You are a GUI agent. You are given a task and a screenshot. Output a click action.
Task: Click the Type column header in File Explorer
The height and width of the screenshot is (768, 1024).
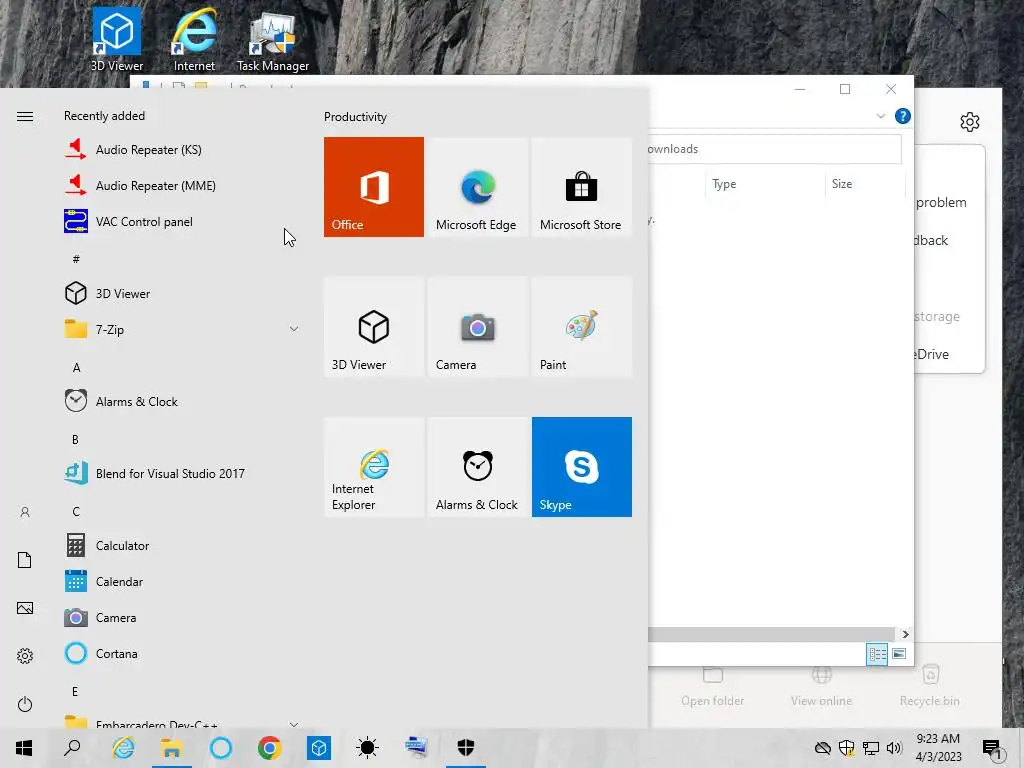click(765, 184)
